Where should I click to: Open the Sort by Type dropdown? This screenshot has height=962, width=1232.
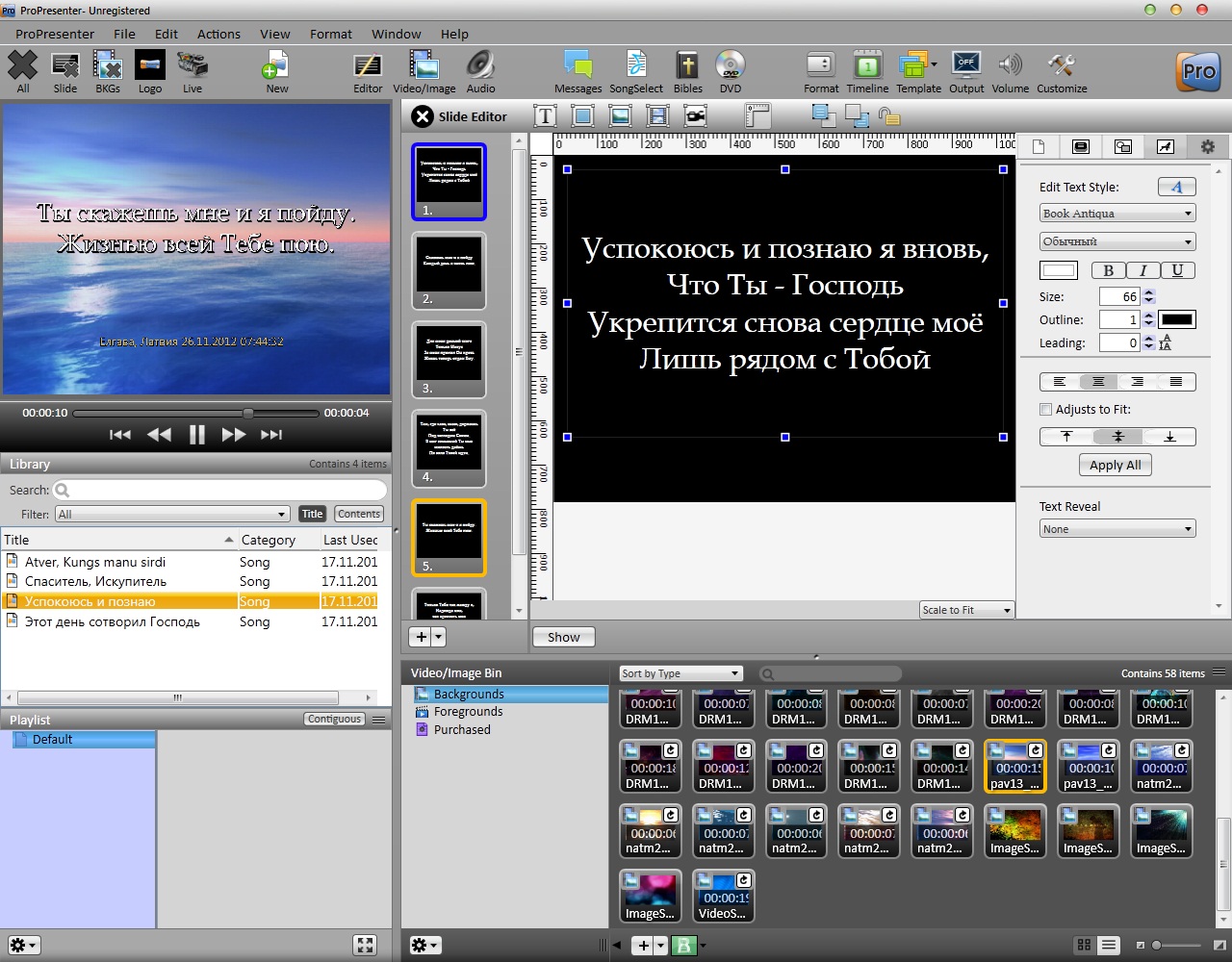point(680,673)
